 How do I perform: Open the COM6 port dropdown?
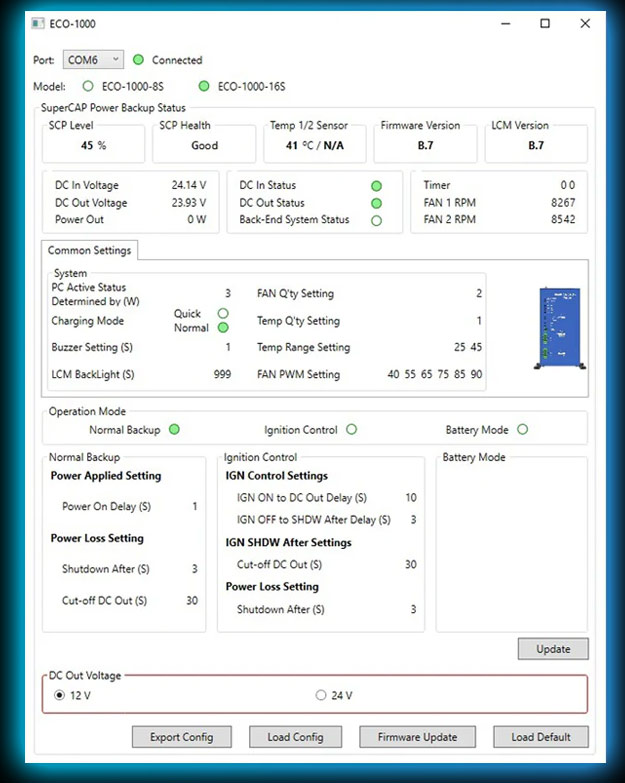tap(93, 60)
